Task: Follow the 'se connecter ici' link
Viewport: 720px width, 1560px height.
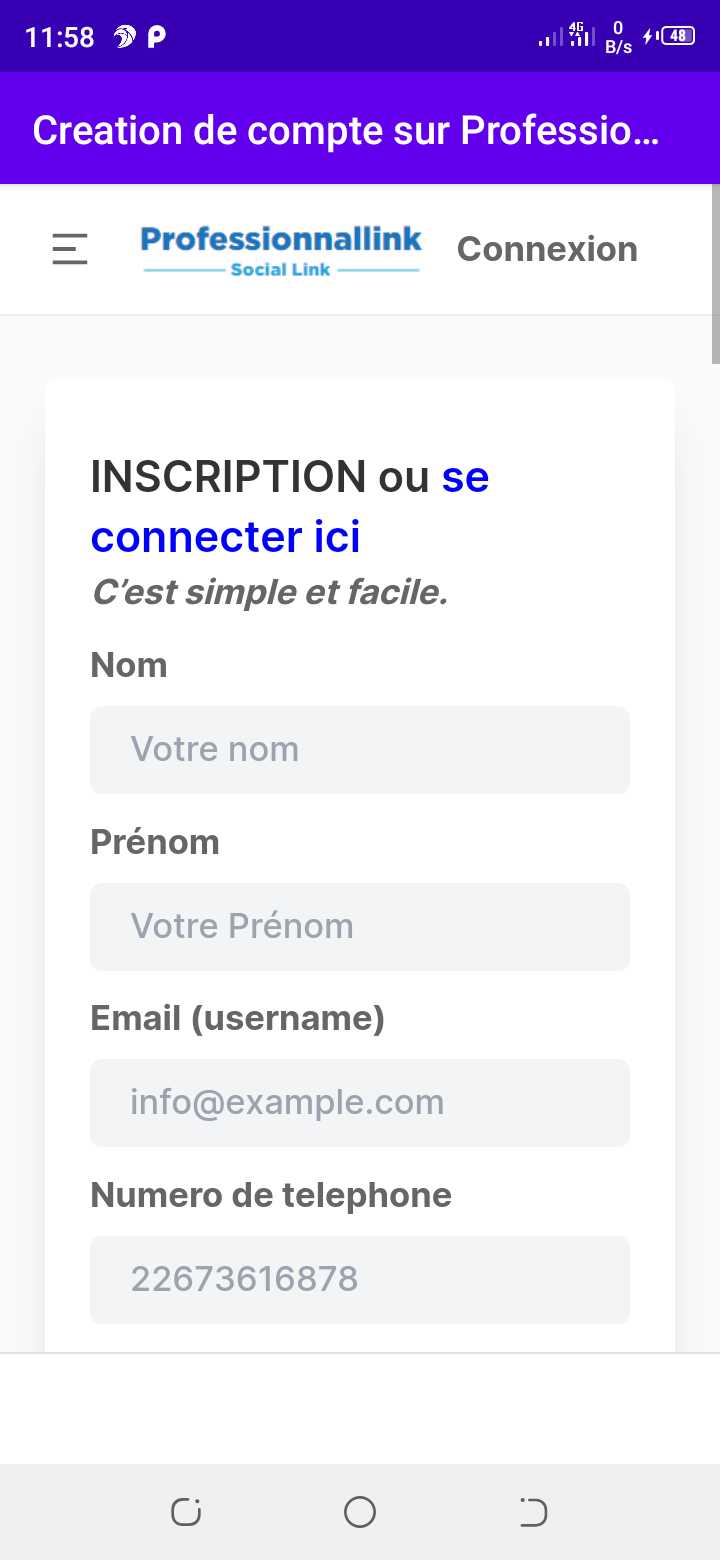Action: (290, 507)
